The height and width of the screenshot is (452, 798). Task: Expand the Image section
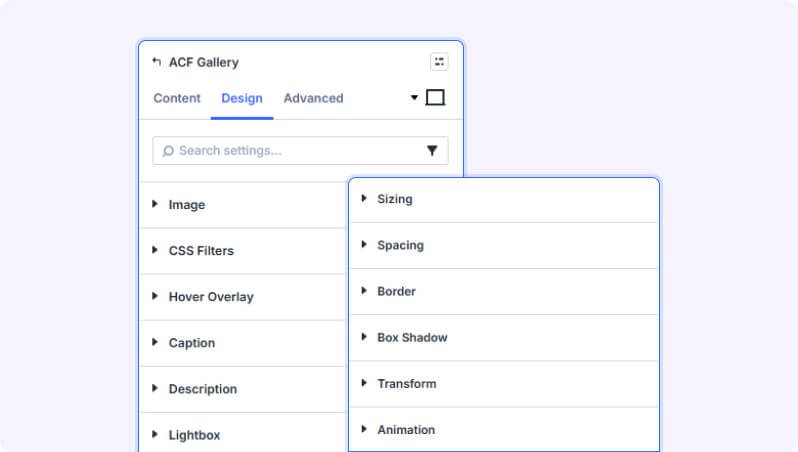pos(243,205)
